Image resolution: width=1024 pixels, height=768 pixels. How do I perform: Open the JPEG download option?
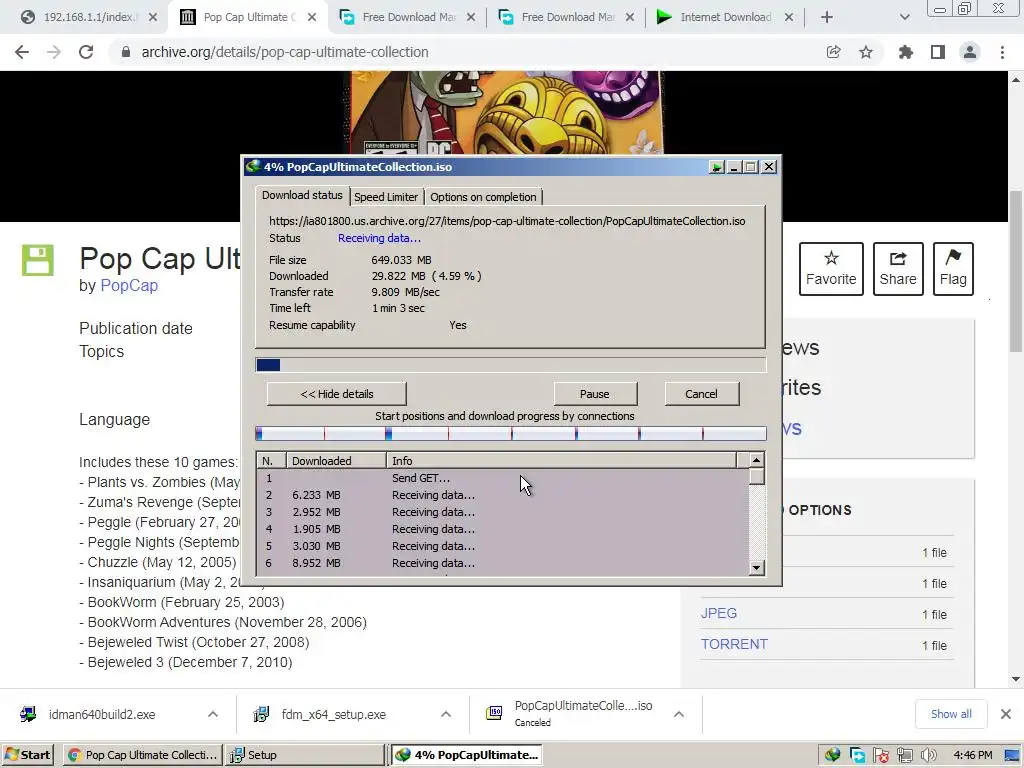pyautogui.click(x=718, y=613)
